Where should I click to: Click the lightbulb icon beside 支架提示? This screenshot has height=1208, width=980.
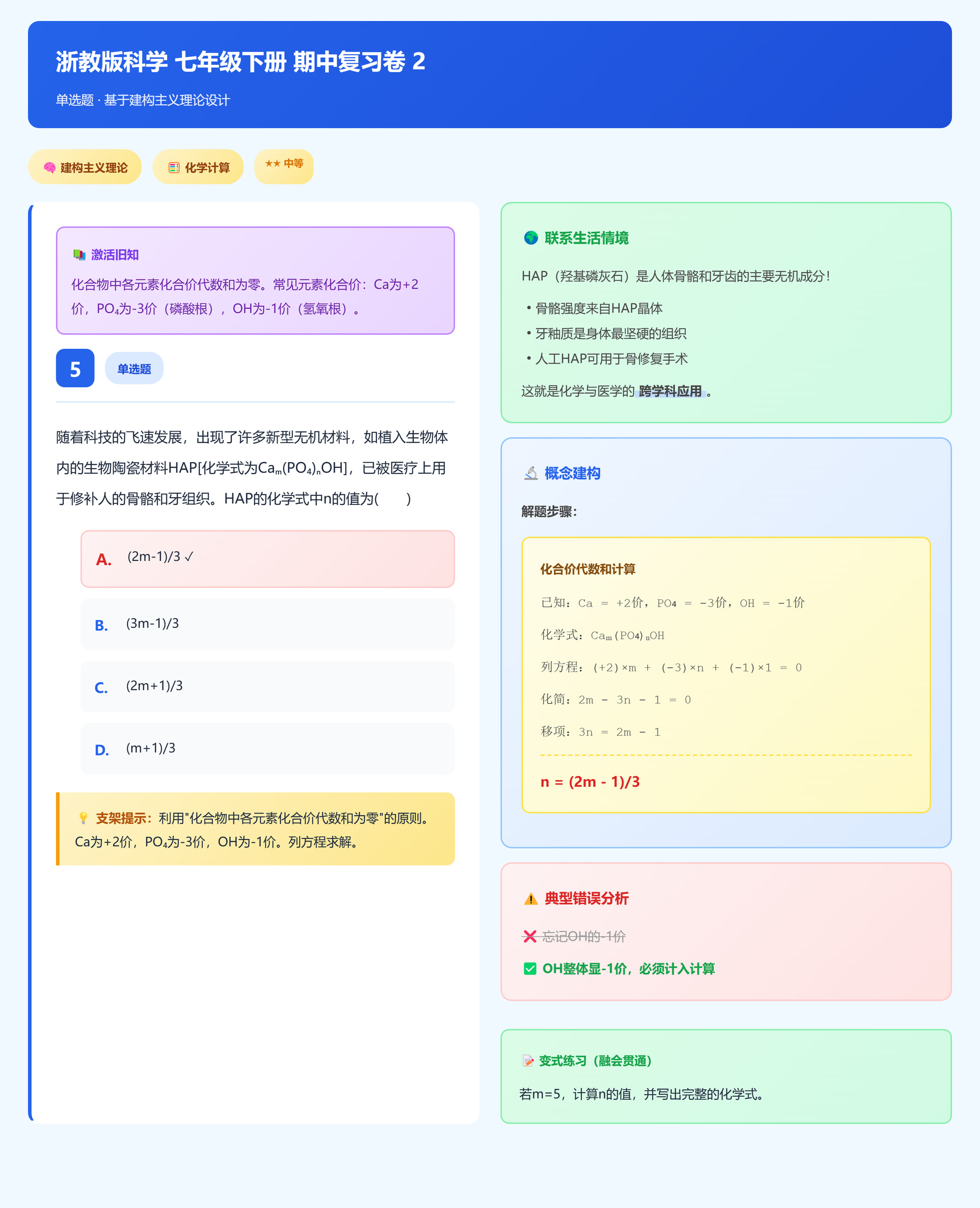pos(84,818)
